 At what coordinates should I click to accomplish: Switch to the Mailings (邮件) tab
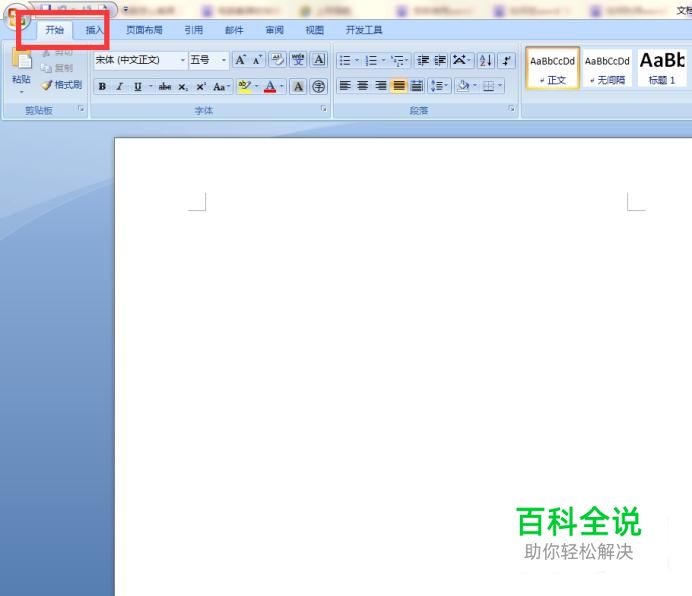[234, 30]
